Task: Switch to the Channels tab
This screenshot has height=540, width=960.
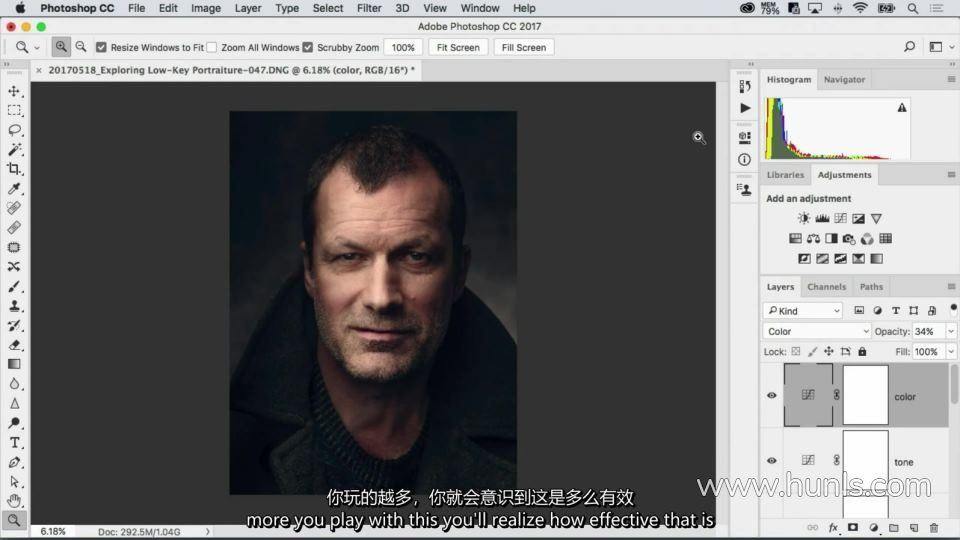Action: pos(827,287)
